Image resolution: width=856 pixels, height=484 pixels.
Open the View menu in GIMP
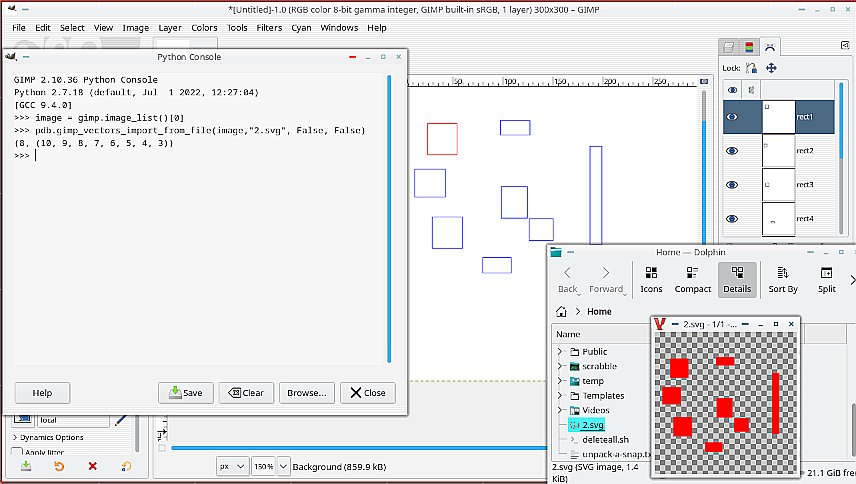pos(103,28)
